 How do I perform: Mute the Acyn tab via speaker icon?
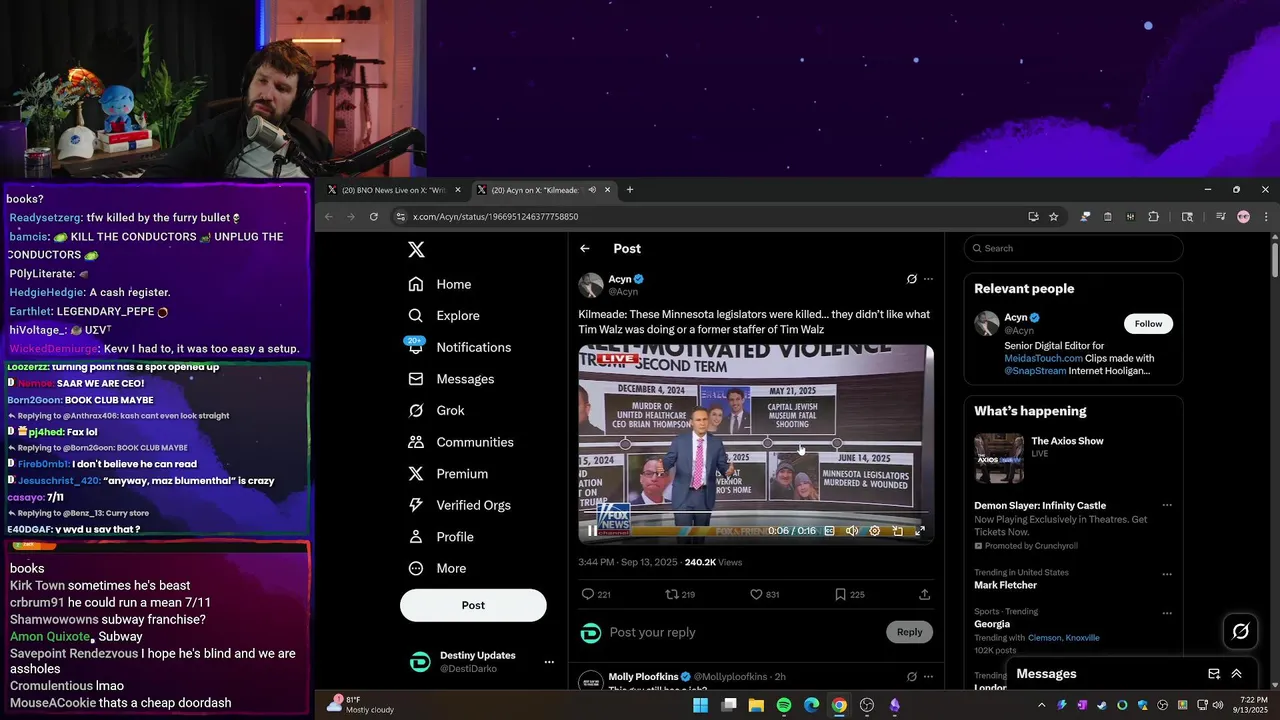click(592, 190)
